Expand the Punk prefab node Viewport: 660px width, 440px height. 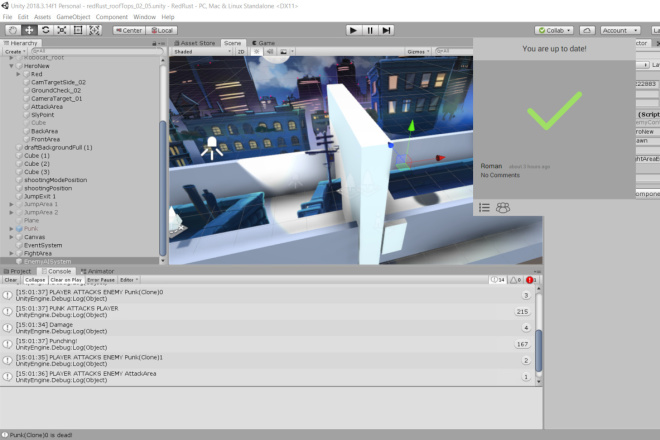click(x=11, y=229)
